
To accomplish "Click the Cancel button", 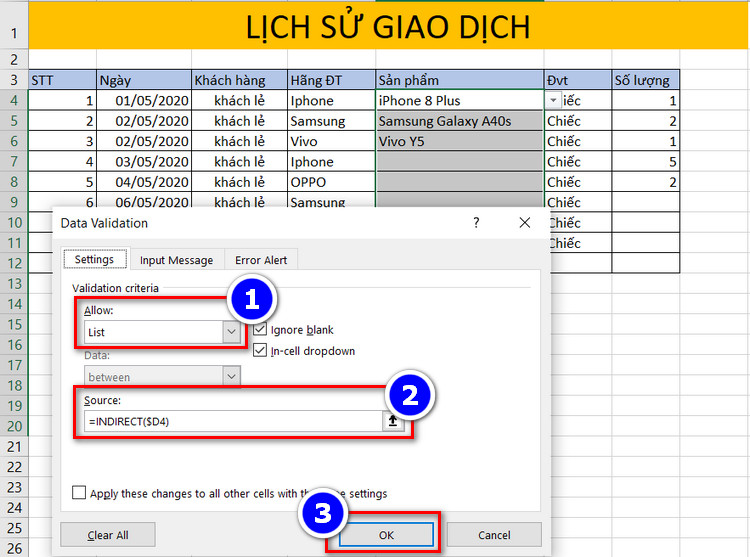I will click(494, 535).
